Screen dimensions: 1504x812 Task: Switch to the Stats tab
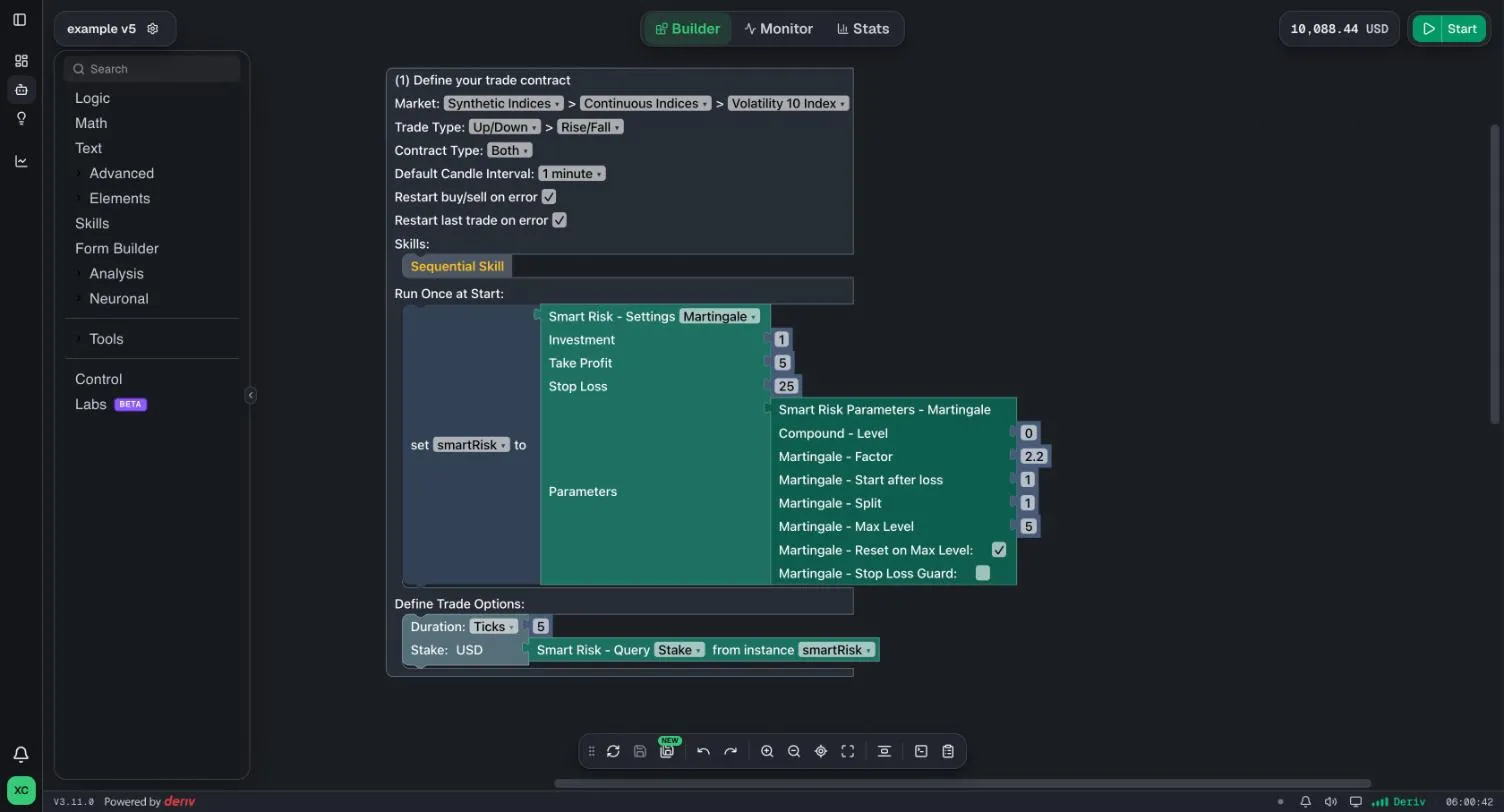pos(863,29)
